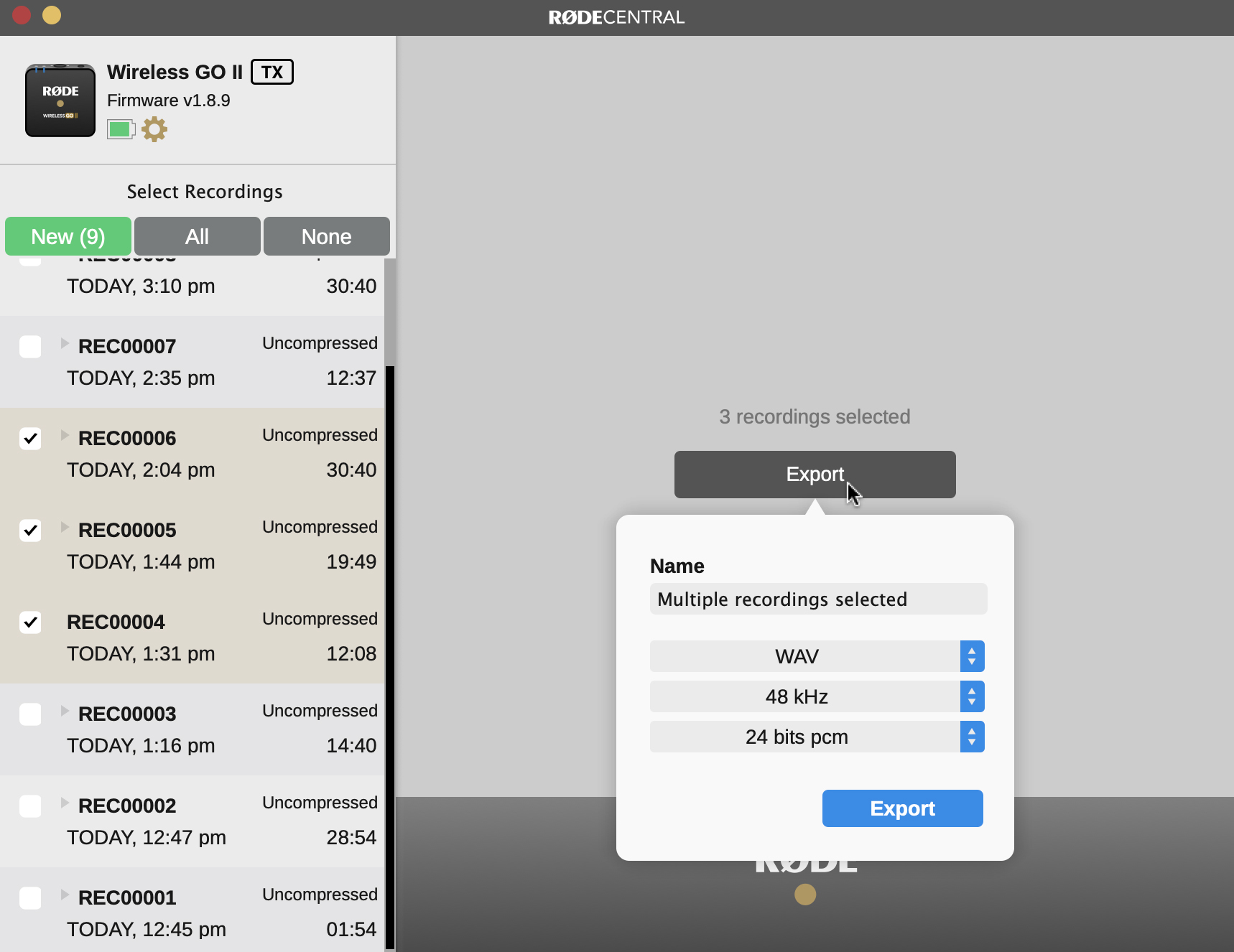Check the REC00003 recording checkbox

(30, 714)
